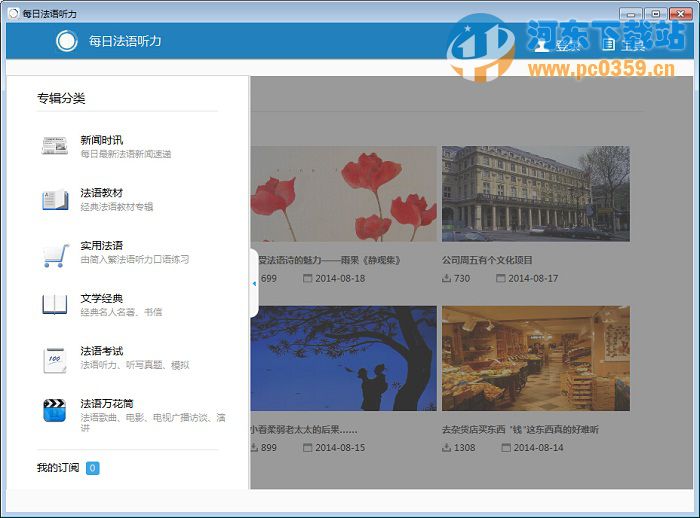Click download count 1308
Viewport: 700px width, 518px height.
point(464,447)
